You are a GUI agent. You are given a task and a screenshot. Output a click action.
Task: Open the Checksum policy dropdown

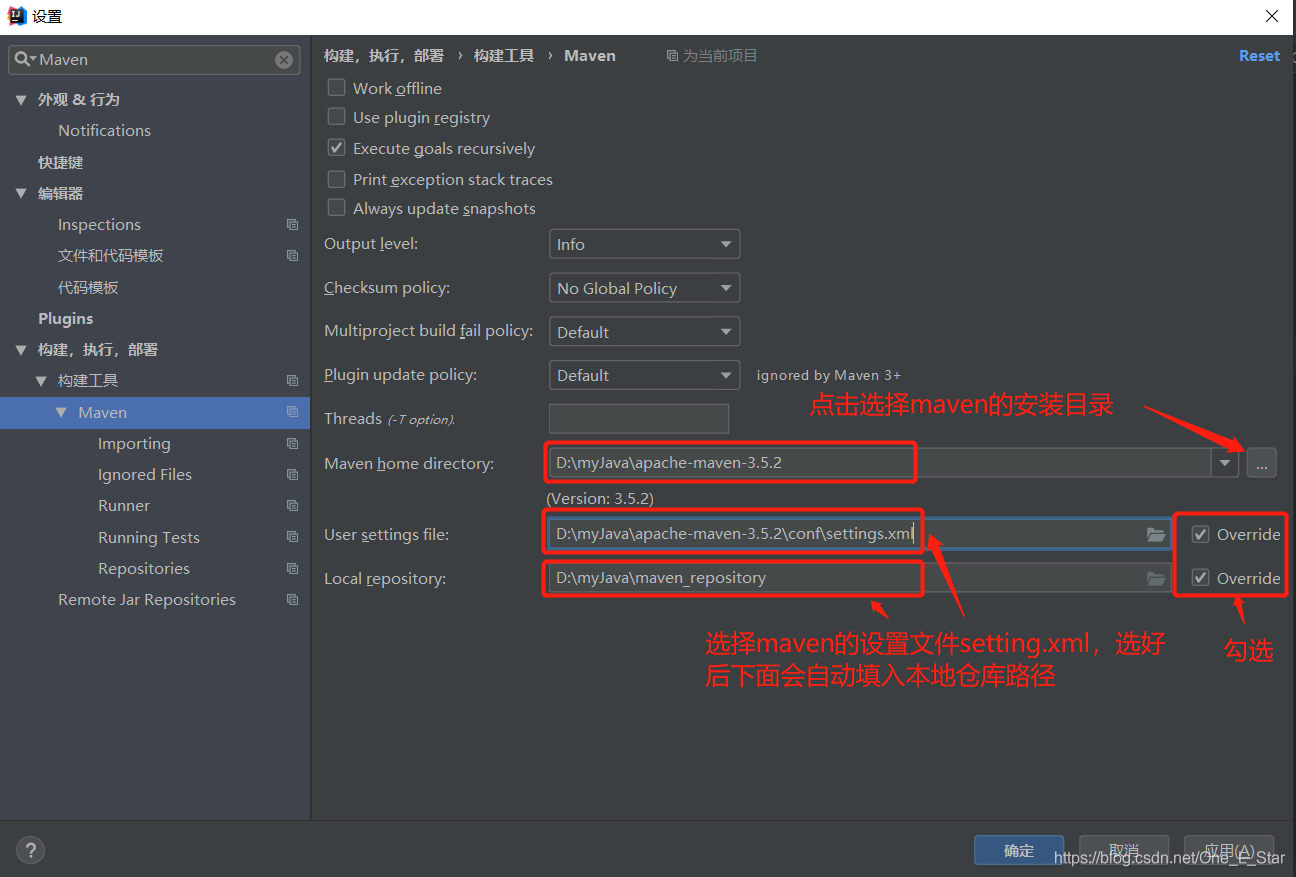click(644, 288)
